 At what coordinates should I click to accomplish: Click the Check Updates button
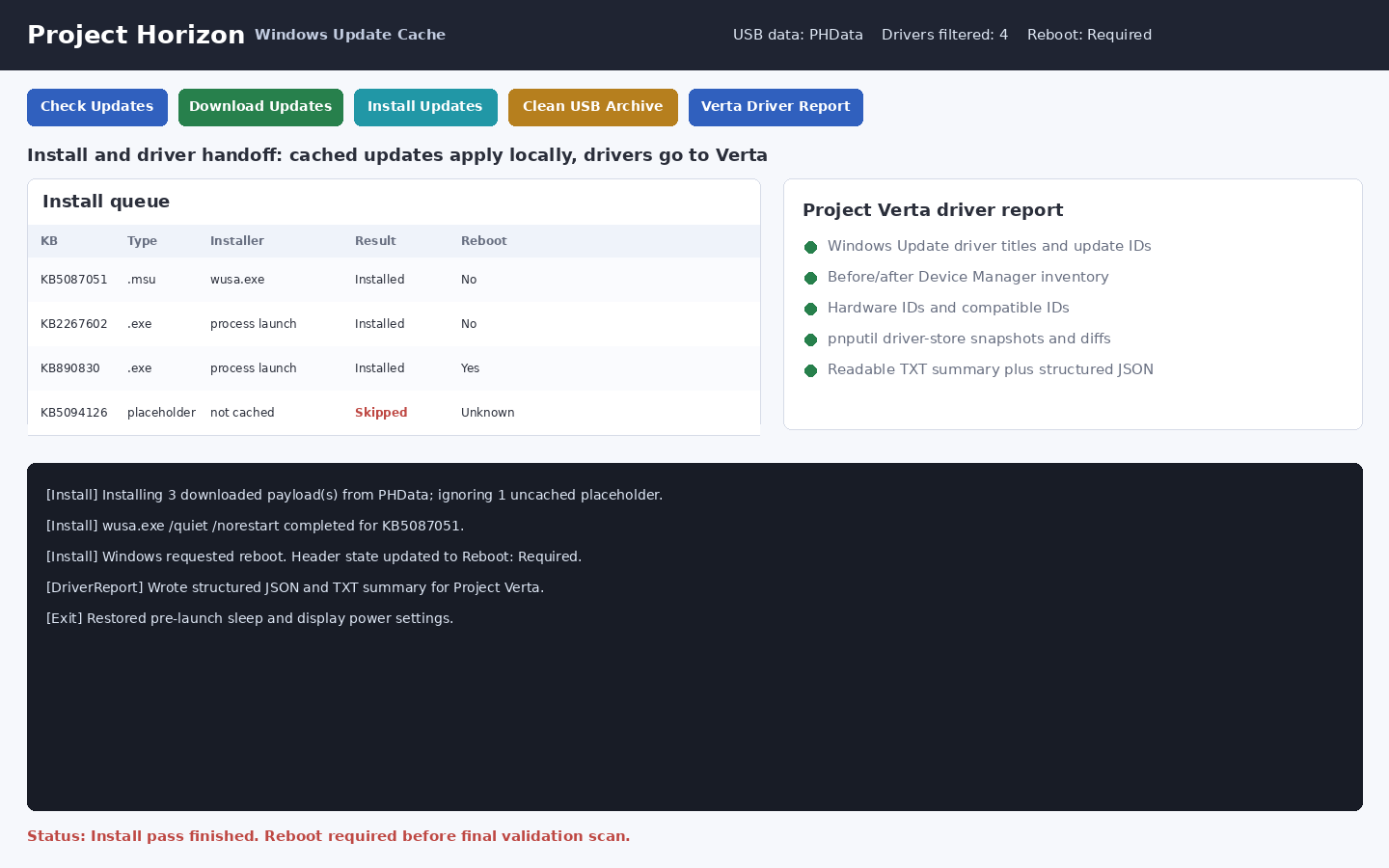(96, 107)
